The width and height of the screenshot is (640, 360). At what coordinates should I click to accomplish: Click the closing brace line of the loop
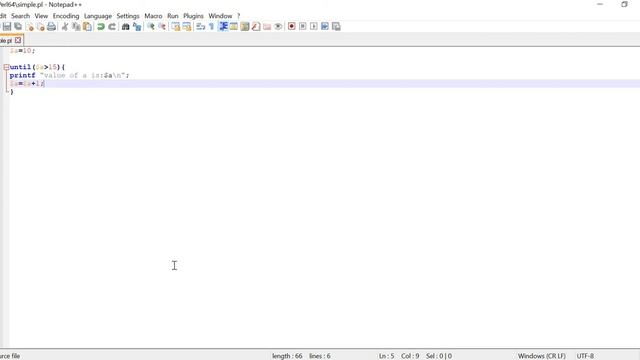coord(12,92)
